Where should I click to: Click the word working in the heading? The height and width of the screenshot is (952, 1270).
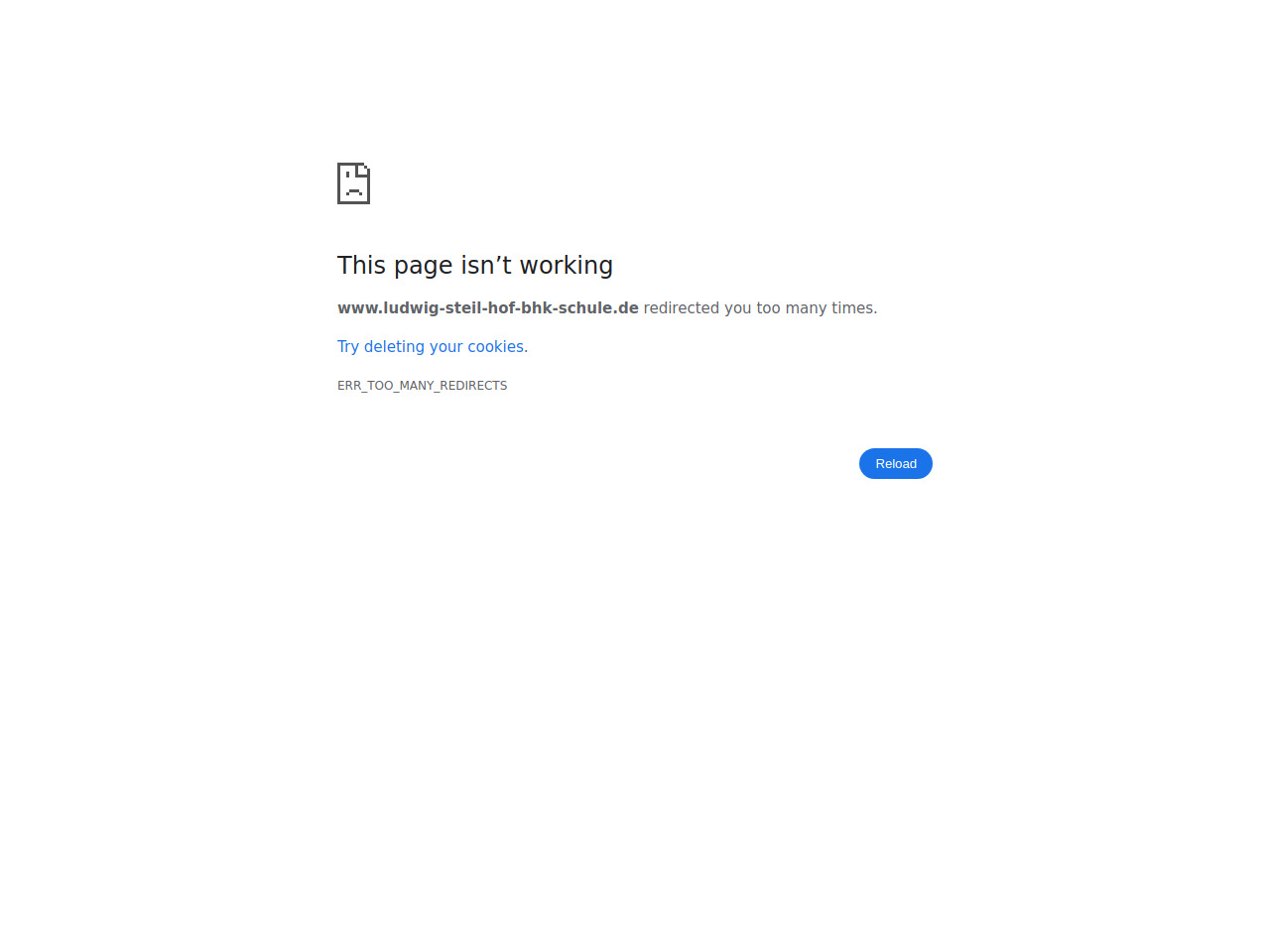click(x=567, y=266)
